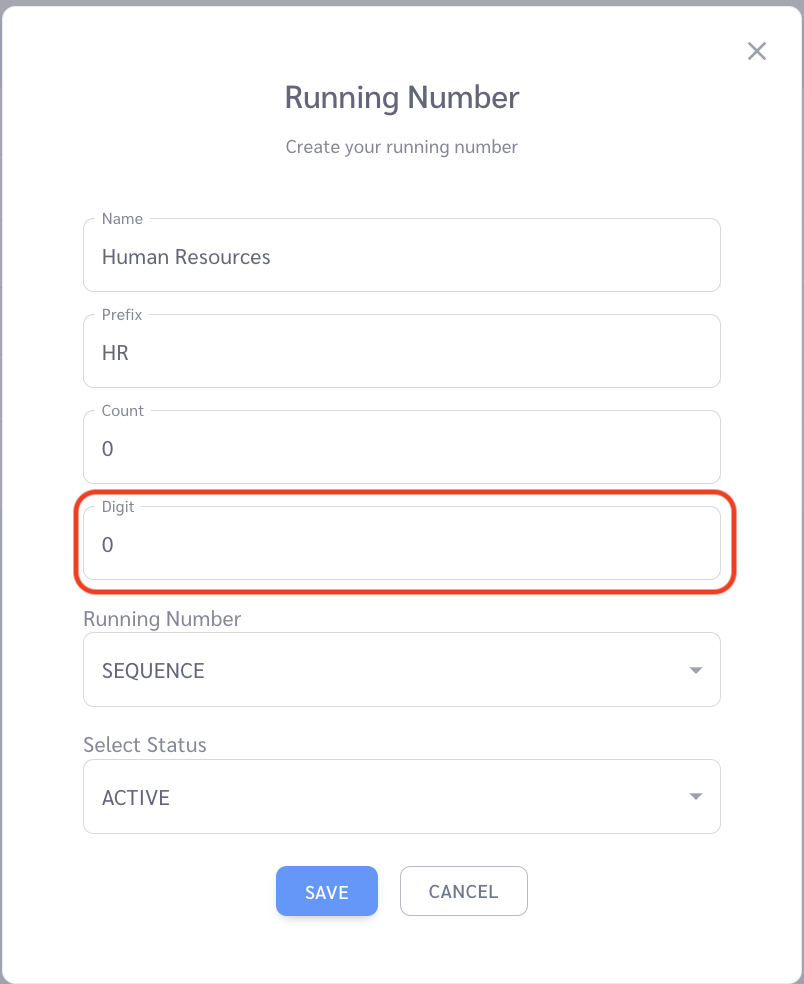Close the Running Number dialog with X

pos(757,51)
